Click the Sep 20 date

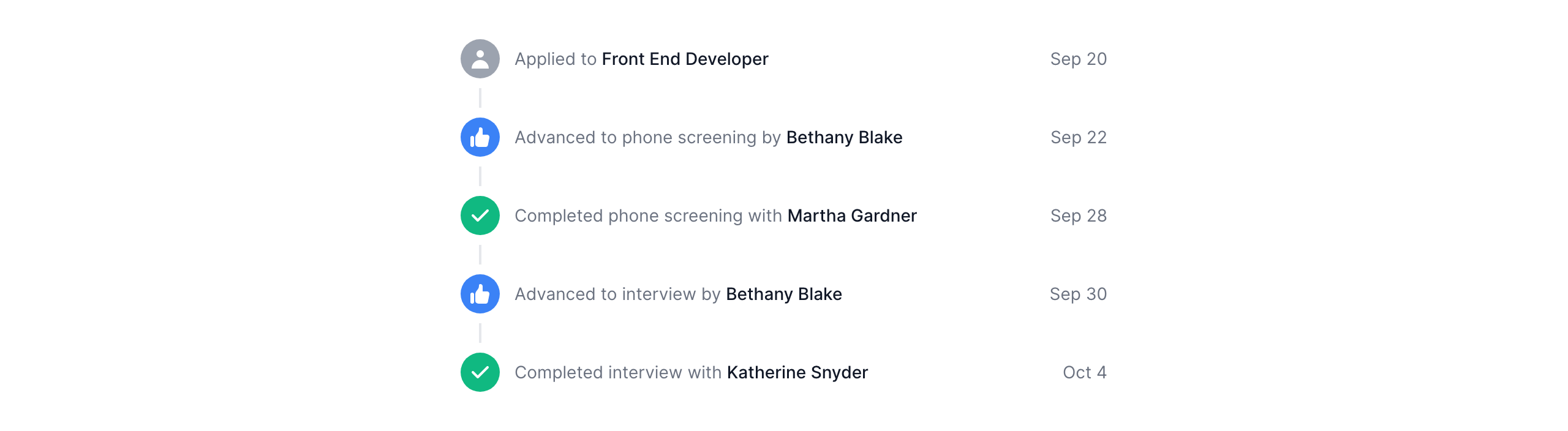click(x=1078, y=59)
